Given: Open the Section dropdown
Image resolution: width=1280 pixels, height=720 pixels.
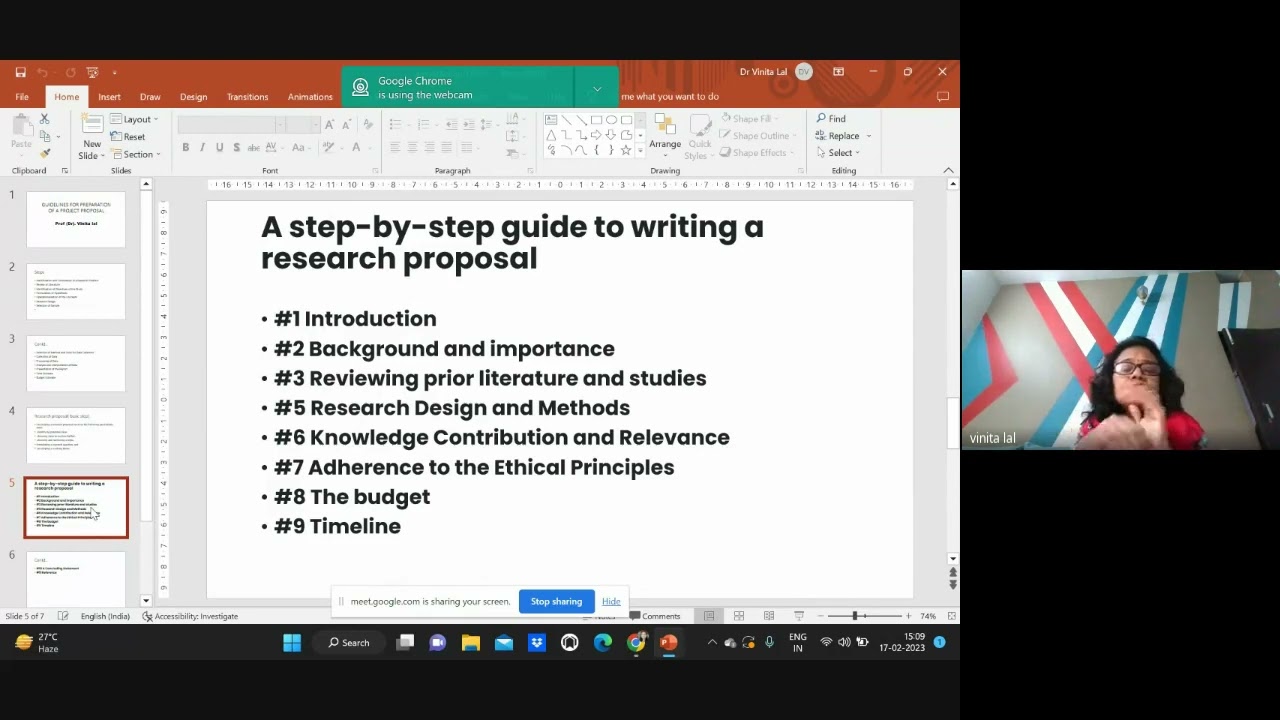Looking at the screenshot, I should pyautogui.click(x=134, y=154).
